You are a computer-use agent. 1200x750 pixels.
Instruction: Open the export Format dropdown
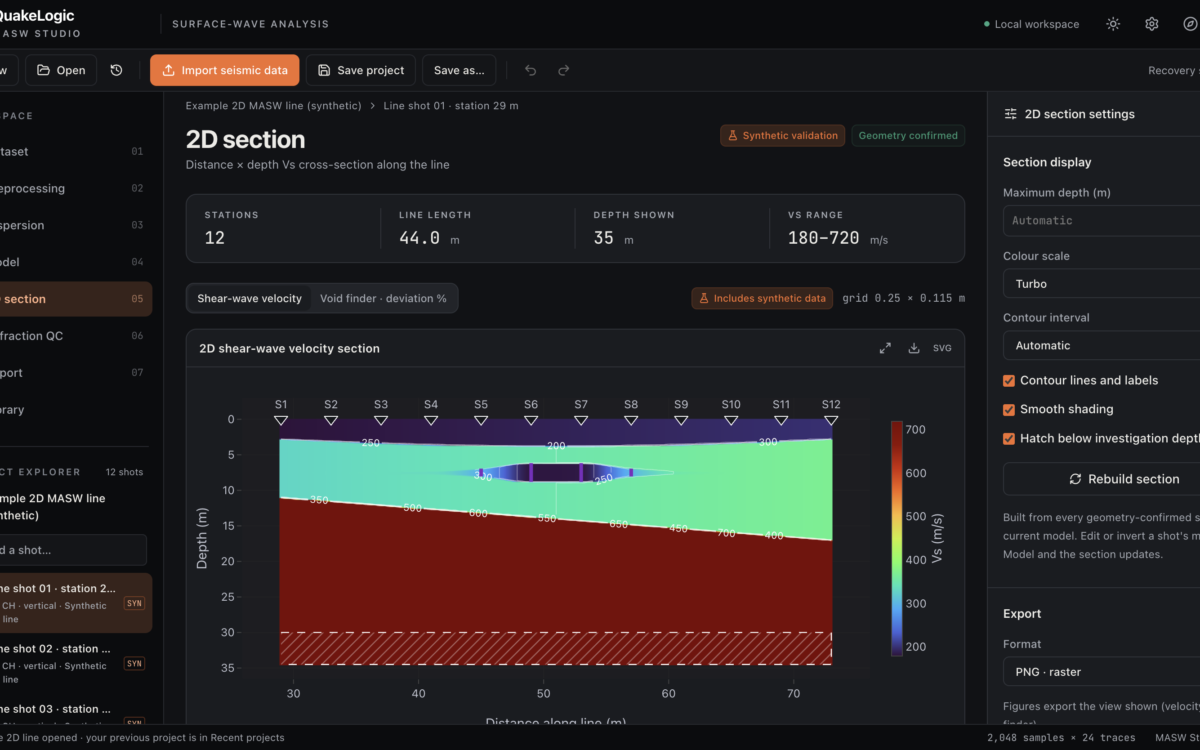coord(1101,672)
